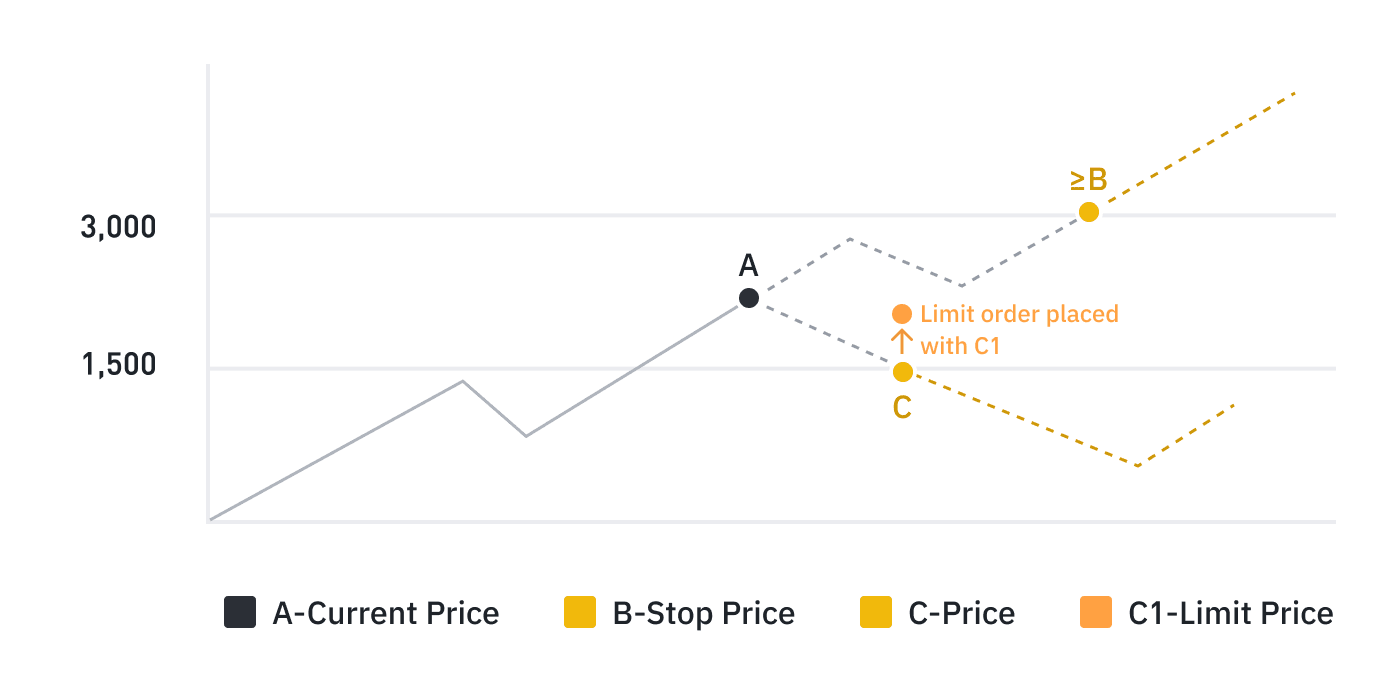Click the yellow C-Price legend square

(876, 612)
